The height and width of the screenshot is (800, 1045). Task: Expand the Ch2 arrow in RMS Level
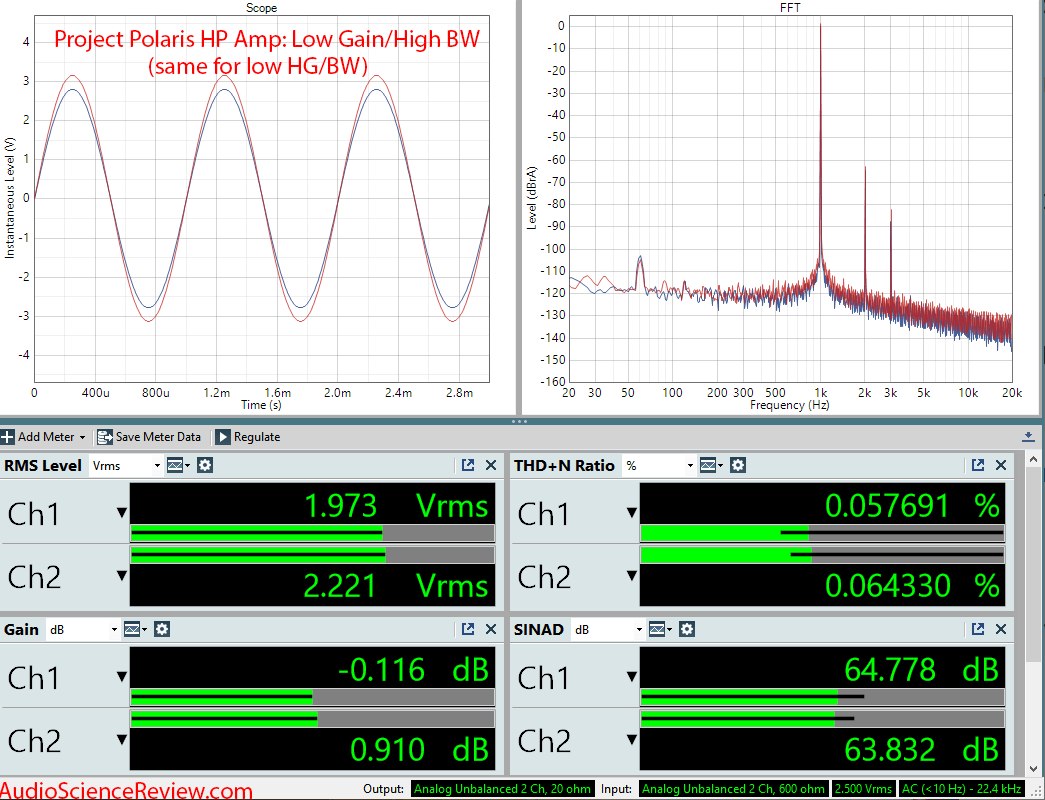121,575
